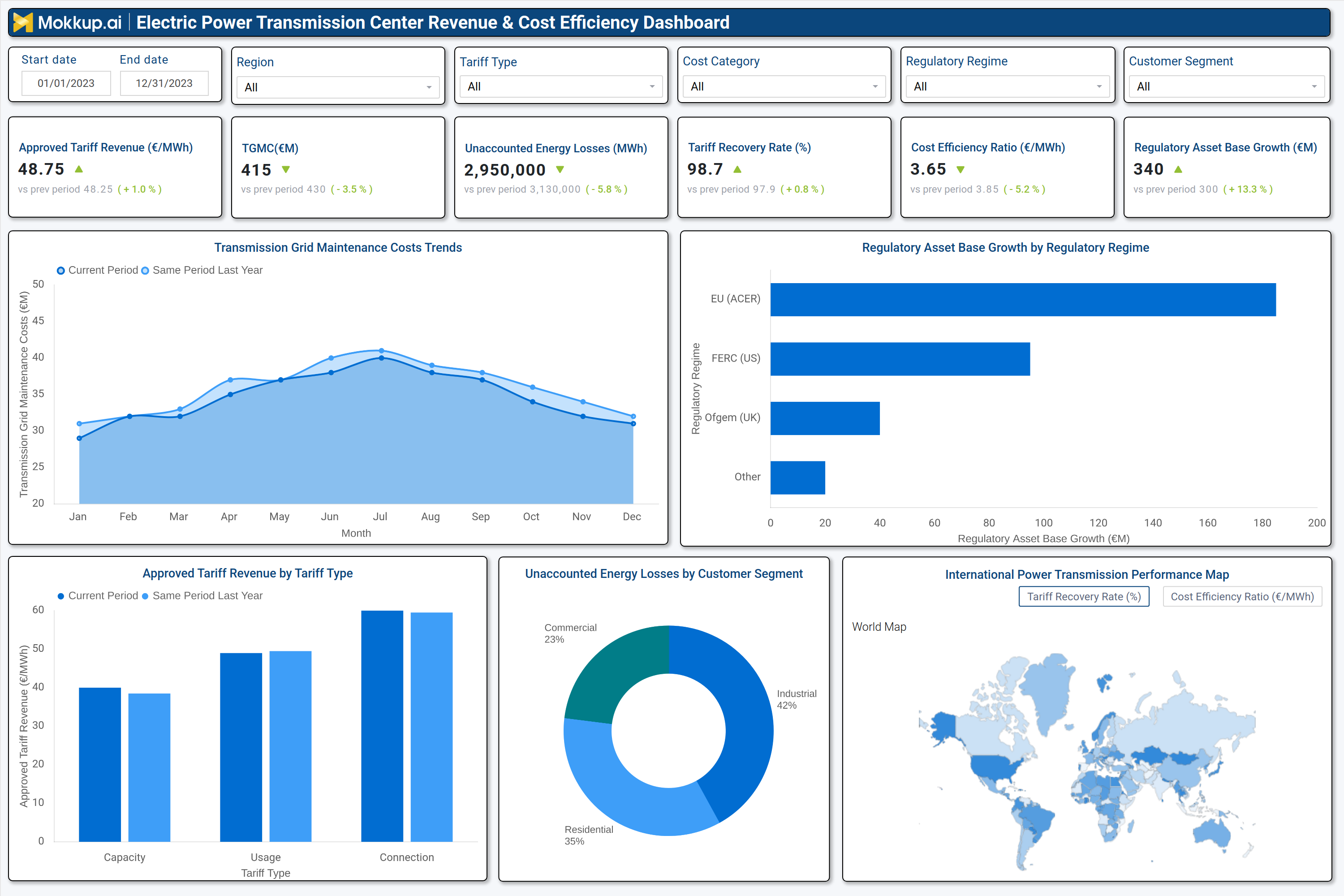Switch to Cost Efficiency Ratio (€/MWh) map tab
1344x896 pixels.
tap(1242, 597)
